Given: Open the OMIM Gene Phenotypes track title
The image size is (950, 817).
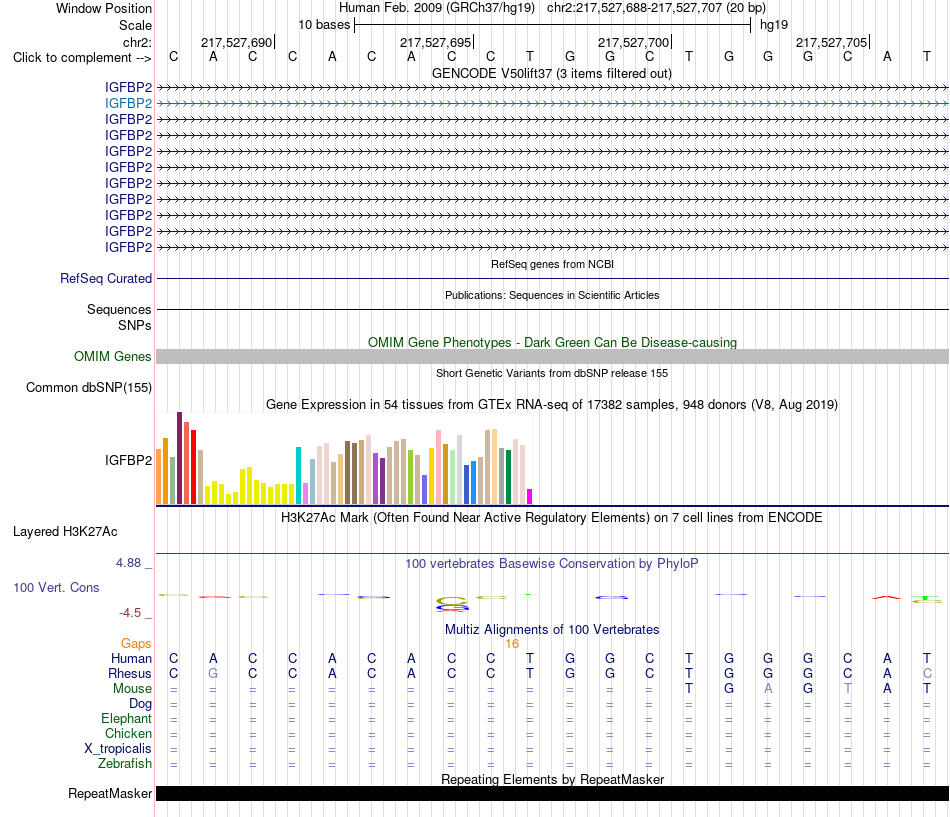Looking at the screenshot, I should 552,342.
